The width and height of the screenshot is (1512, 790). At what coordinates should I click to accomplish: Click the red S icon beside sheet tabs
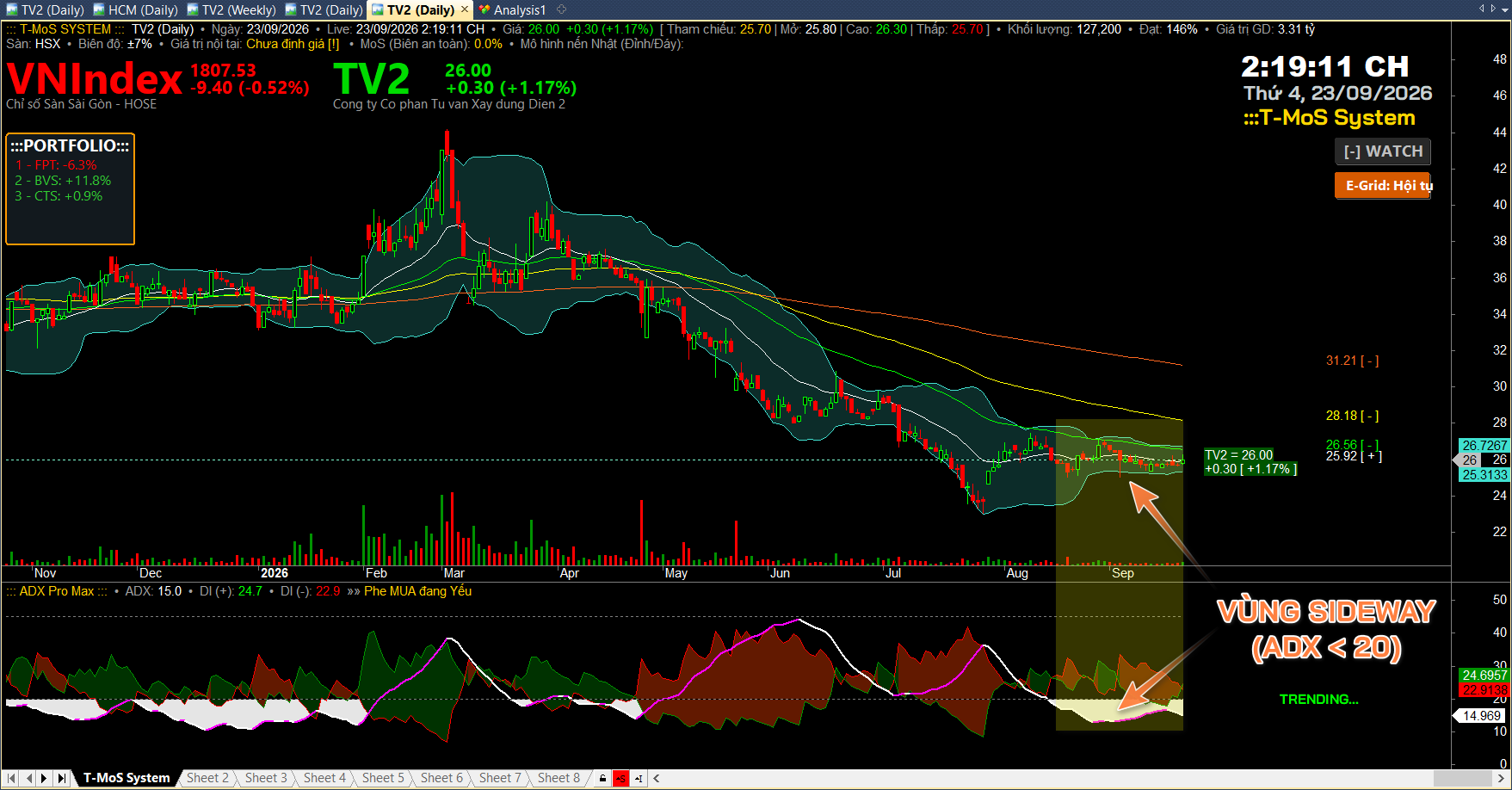point(620,779)
